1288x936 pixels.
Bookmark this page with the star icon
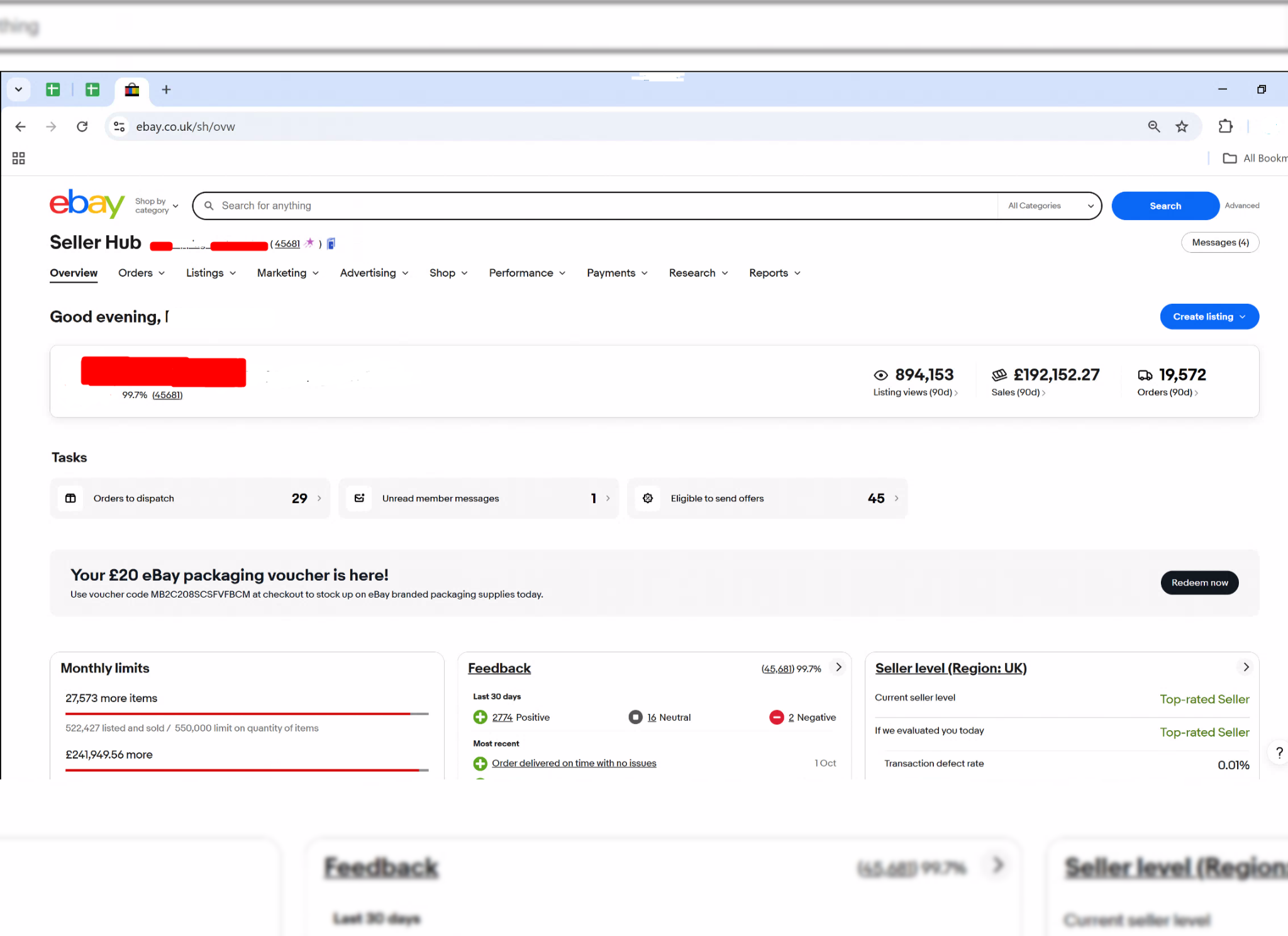[1182, 126]
